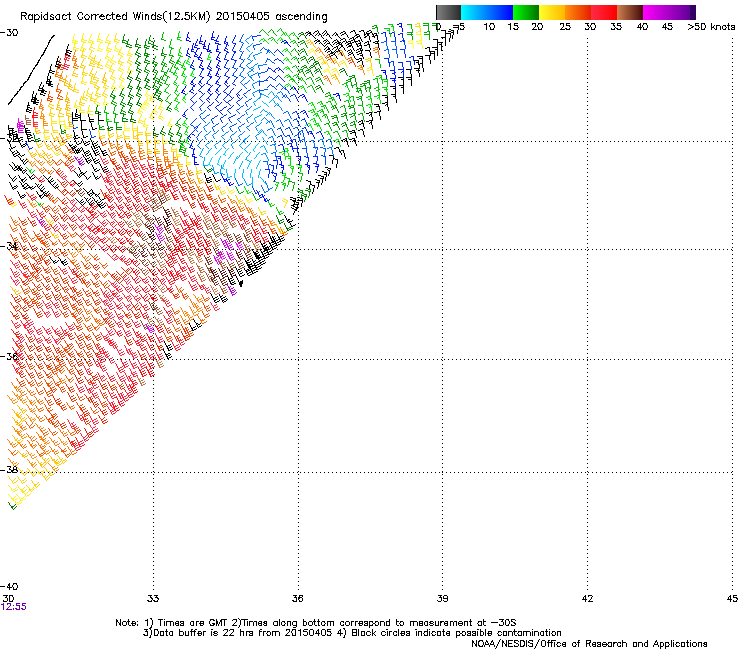Click the '35' knots scale label
740x650 pixels.
pos(616,27)
